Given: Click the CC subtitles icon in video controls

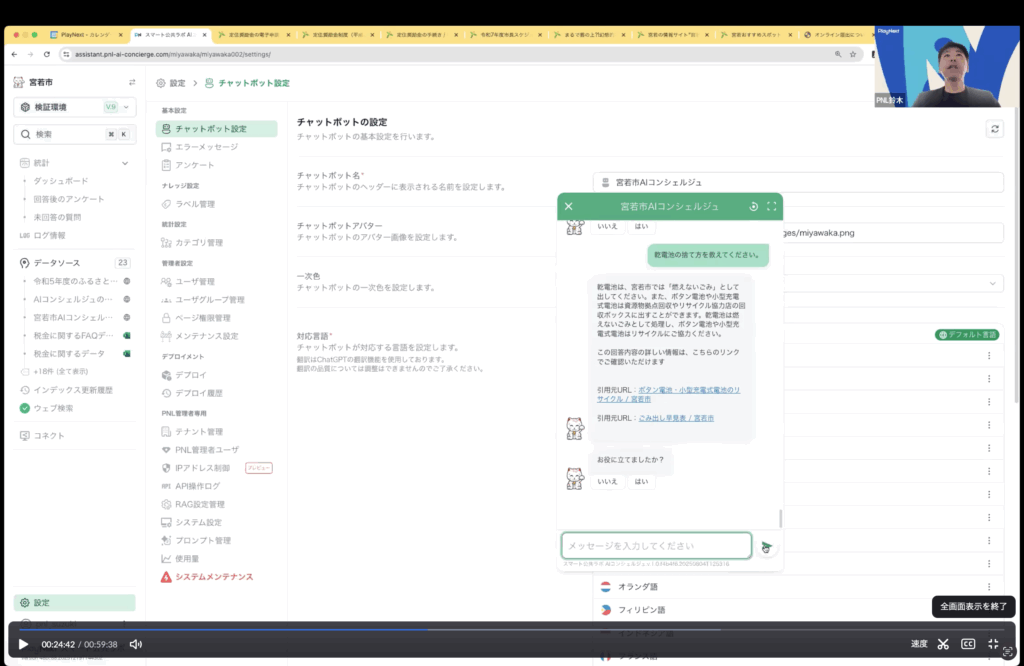Looking at the screenshot, I should coord(966,644).
